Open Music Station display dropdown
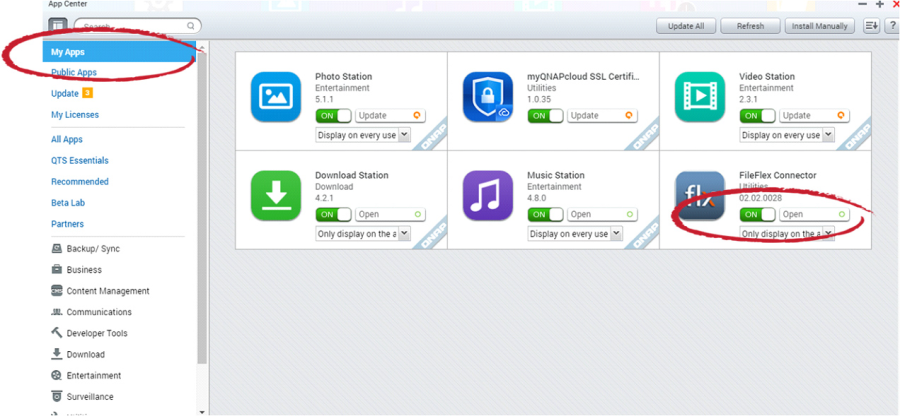Image resolution: width=900 pixels, height=416 pixels. coord(575,234)
